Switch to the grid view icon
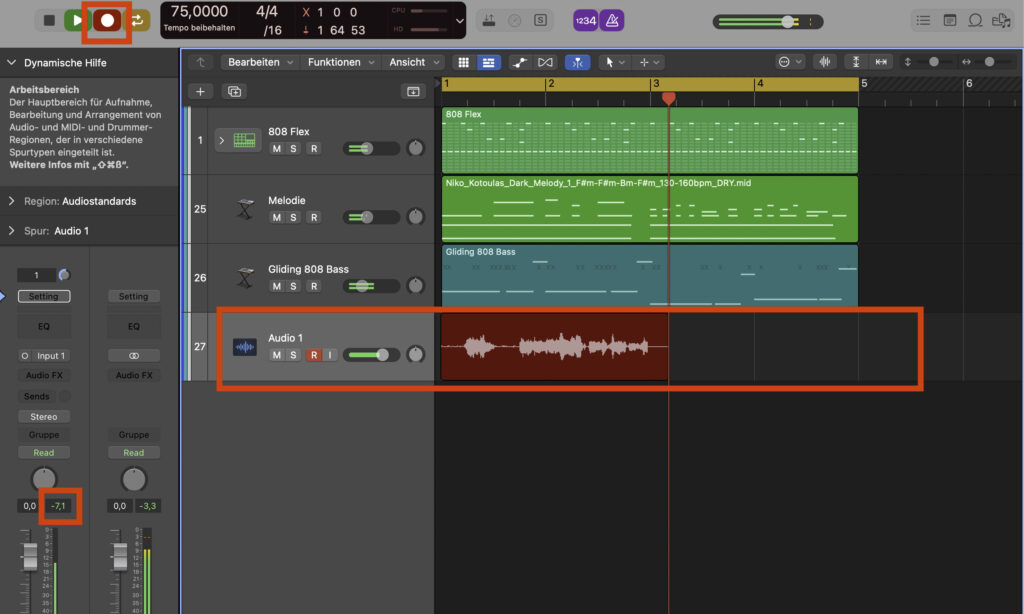 [464, 62]
